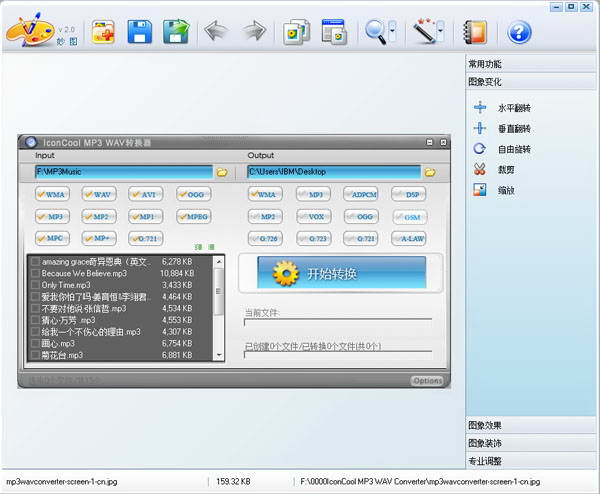Image resolution: width=600 pixels, height=494 pixels.
Task: Expand the 图象效果 panel
Action: tap(530, 425)
